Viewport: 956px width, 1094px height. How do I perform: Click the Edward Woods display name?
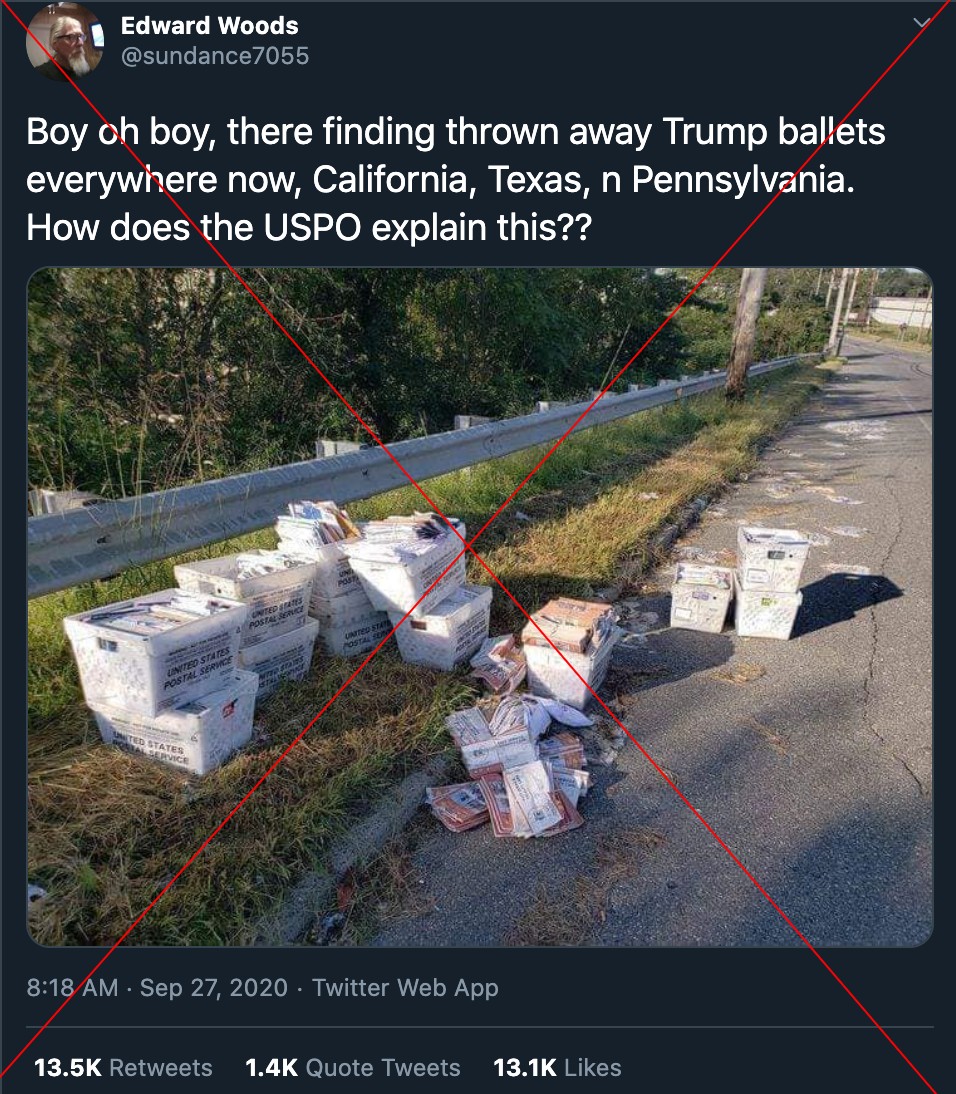(209, 26)
